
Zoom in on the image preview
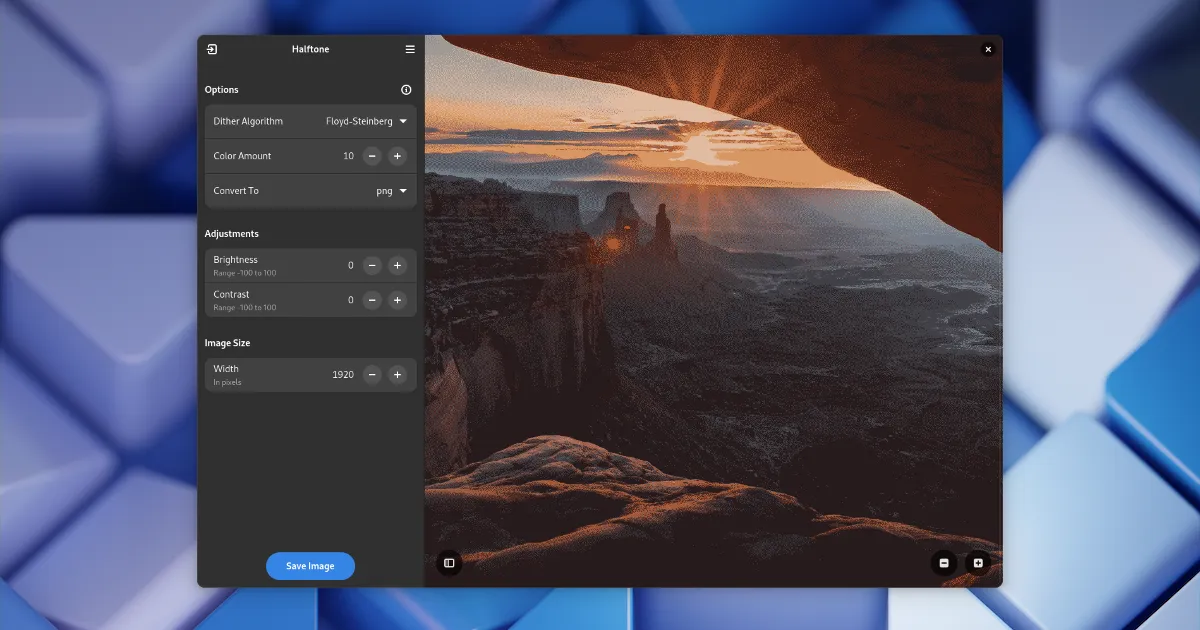(978, 563)
